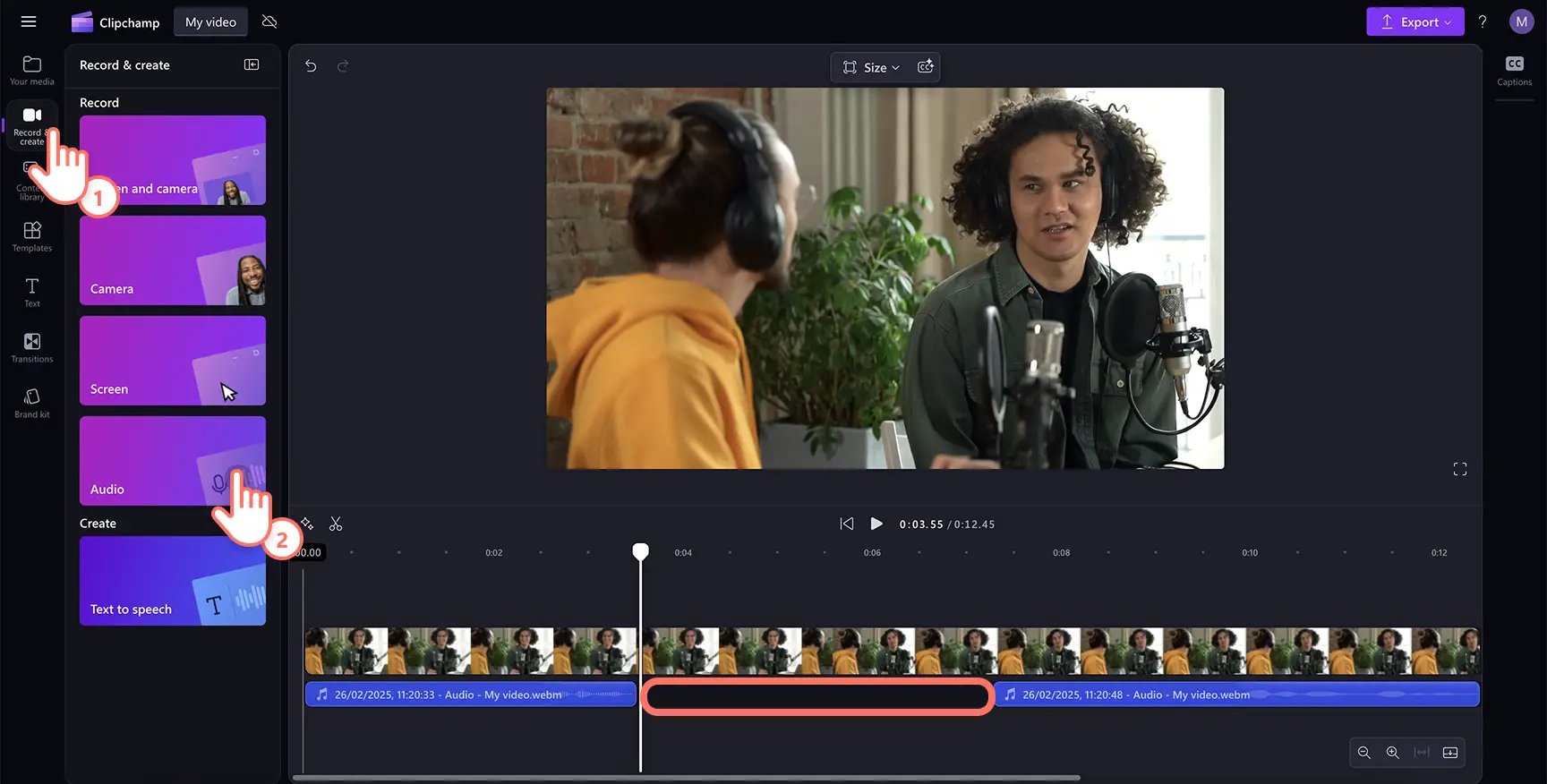The image size is (1547, 784).
Task: Select the Text tool in sidebar
Action: coord(32,292)
